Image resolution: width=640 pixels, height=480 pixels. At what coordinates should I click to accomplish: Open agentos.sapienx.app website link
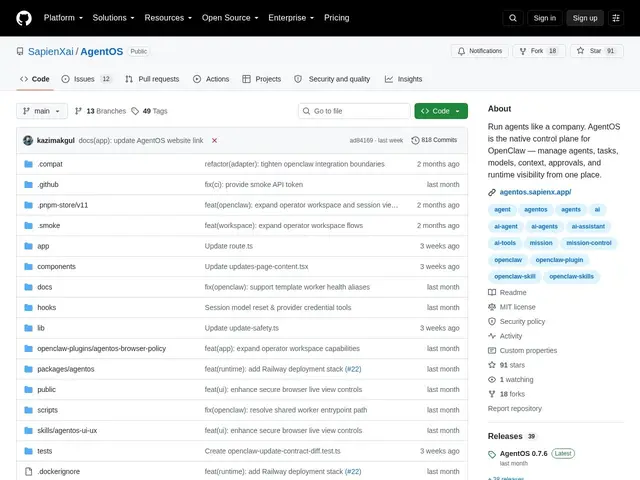535,192
